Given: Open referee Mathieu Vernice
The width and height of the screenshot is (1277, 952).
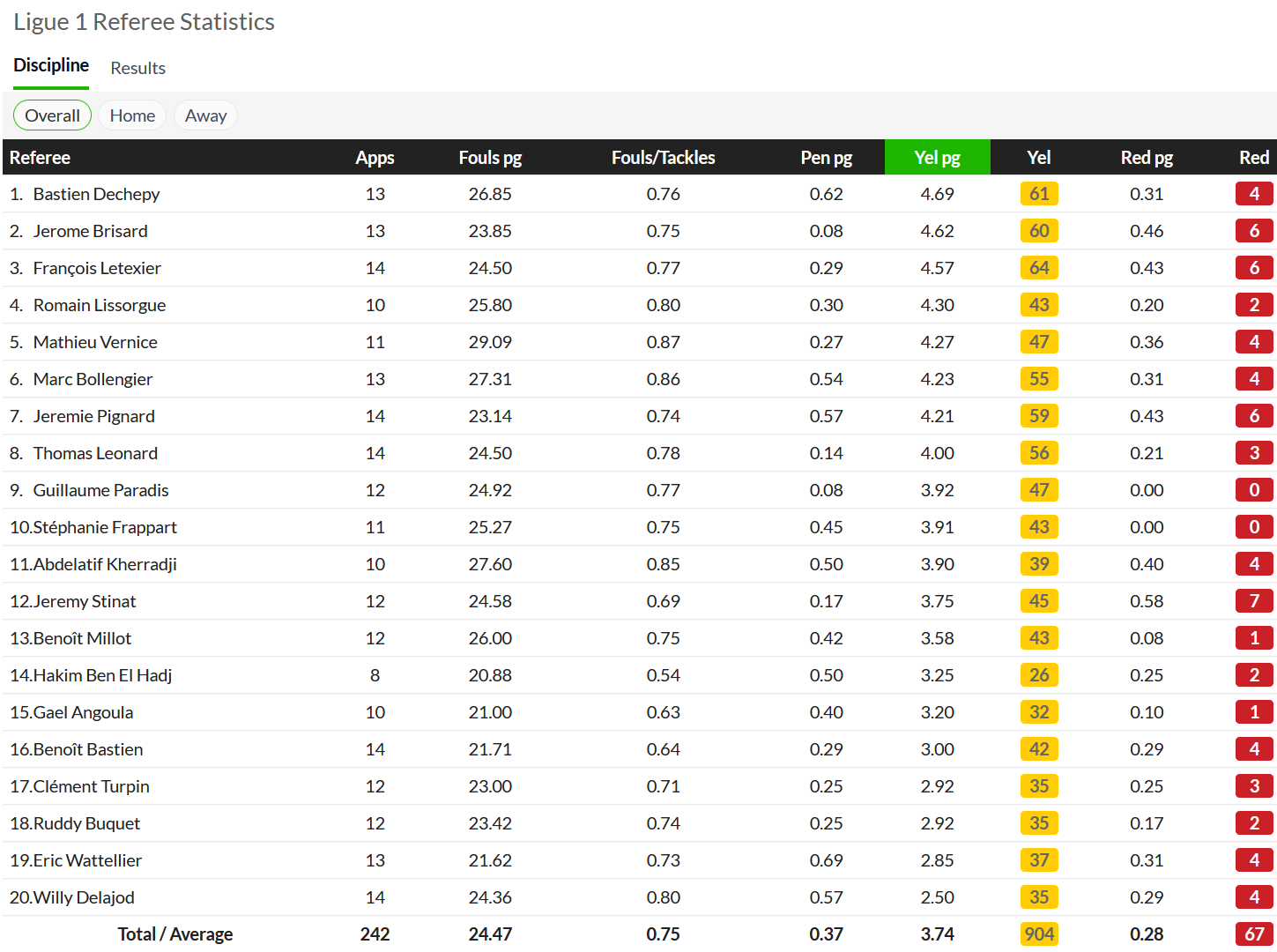Looking at the screenshot, I should click(95, 342).
